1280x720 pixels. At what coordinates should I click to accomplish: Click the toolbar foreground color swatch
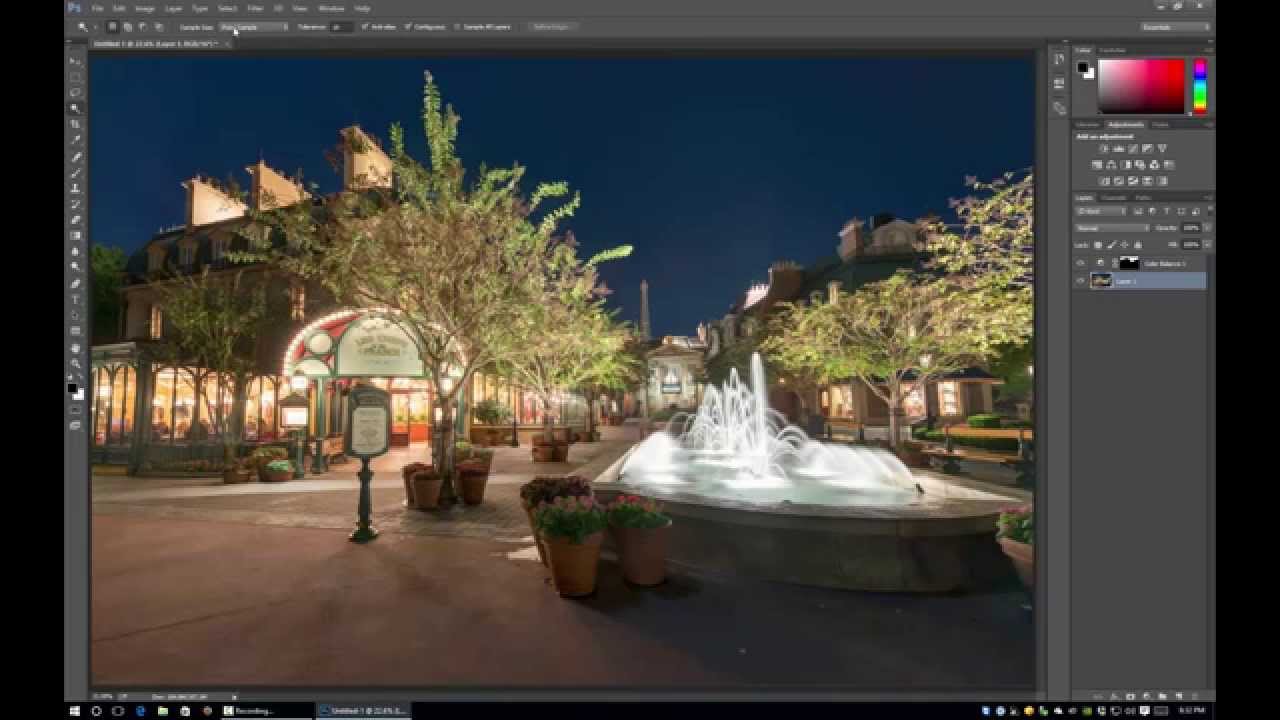point(72,387)
